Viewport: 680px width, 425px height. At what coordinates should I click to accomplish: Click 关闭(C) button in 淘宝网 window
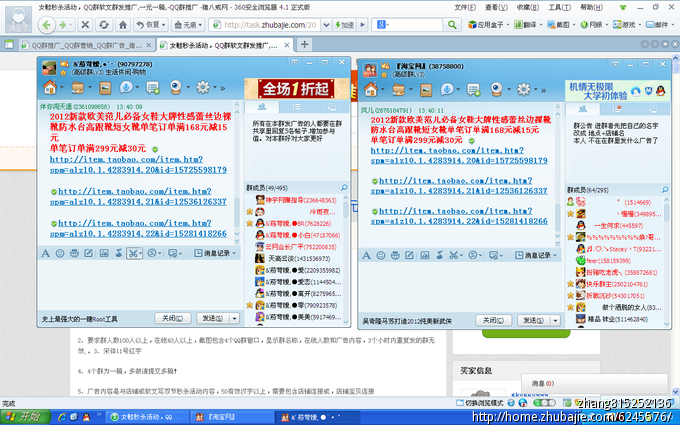pyautogui.click(x=493, y=320)
